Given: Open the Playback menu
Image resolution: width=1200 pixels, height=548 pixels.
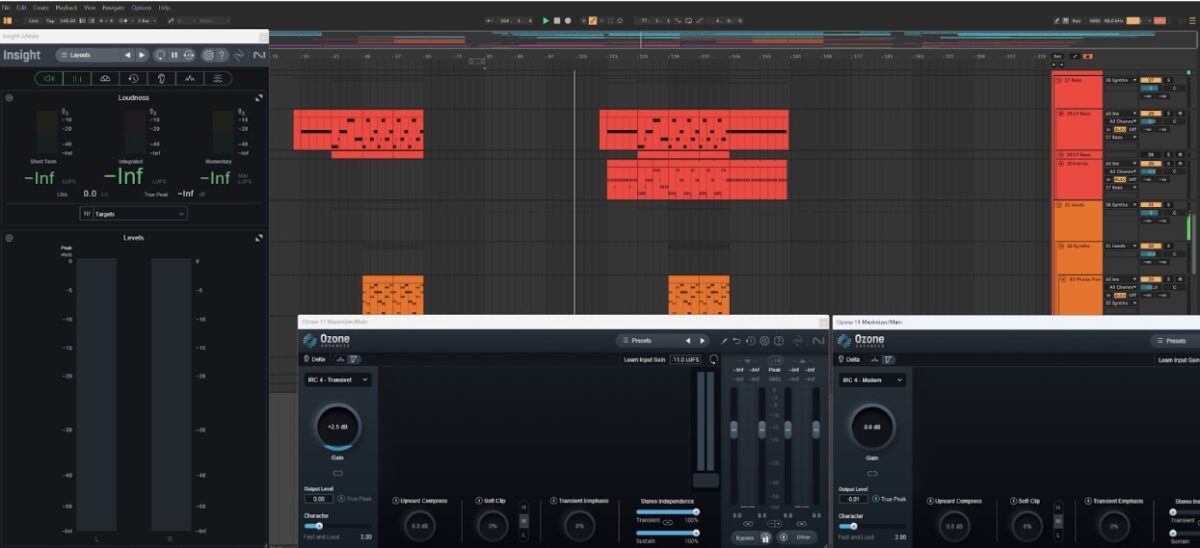Looking at the screenshot, I should pyautogui.click(x=65, y=7).
